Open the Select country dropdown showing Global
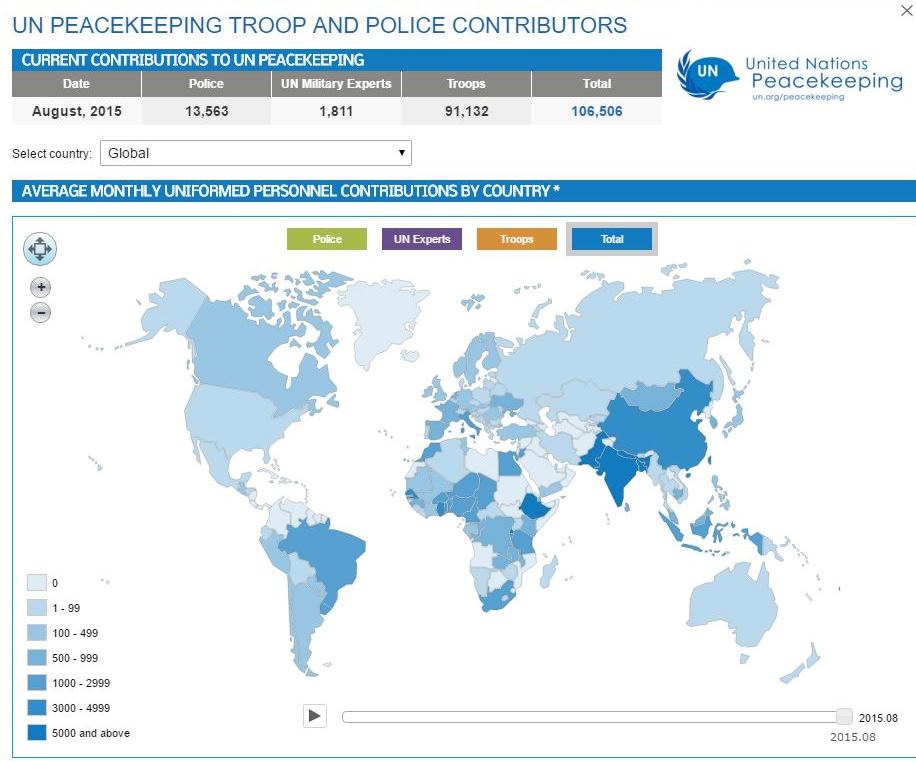 coord(255,153)
